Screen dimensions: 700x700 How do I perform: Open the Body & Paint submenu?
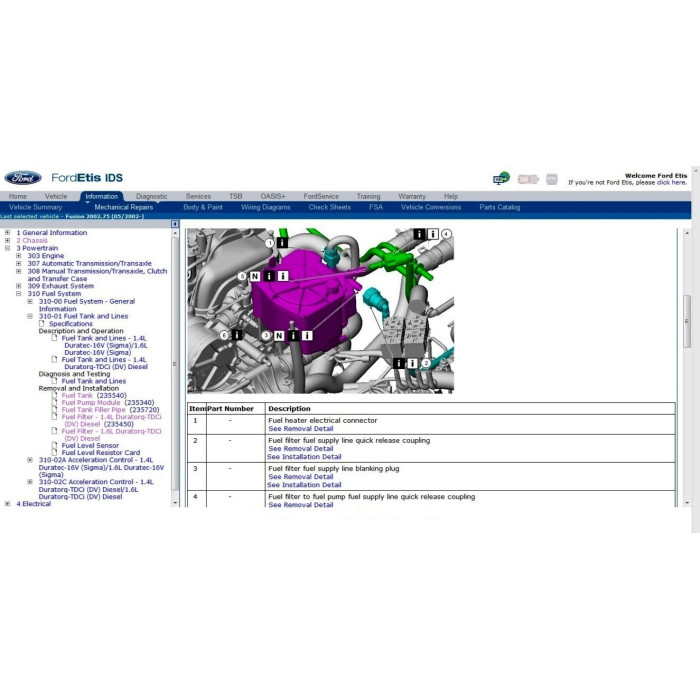tap(203, 207)
